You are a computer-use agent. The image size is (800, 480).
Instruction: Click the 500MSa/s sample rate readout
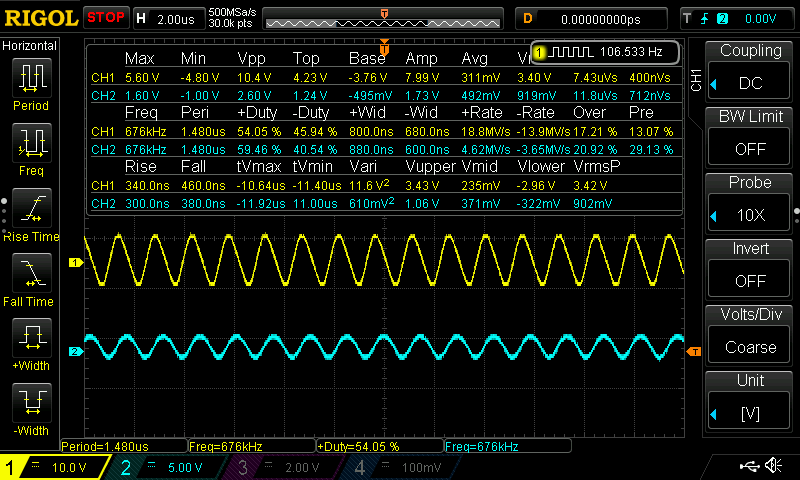pyautogui.click(x=232, y=13)
